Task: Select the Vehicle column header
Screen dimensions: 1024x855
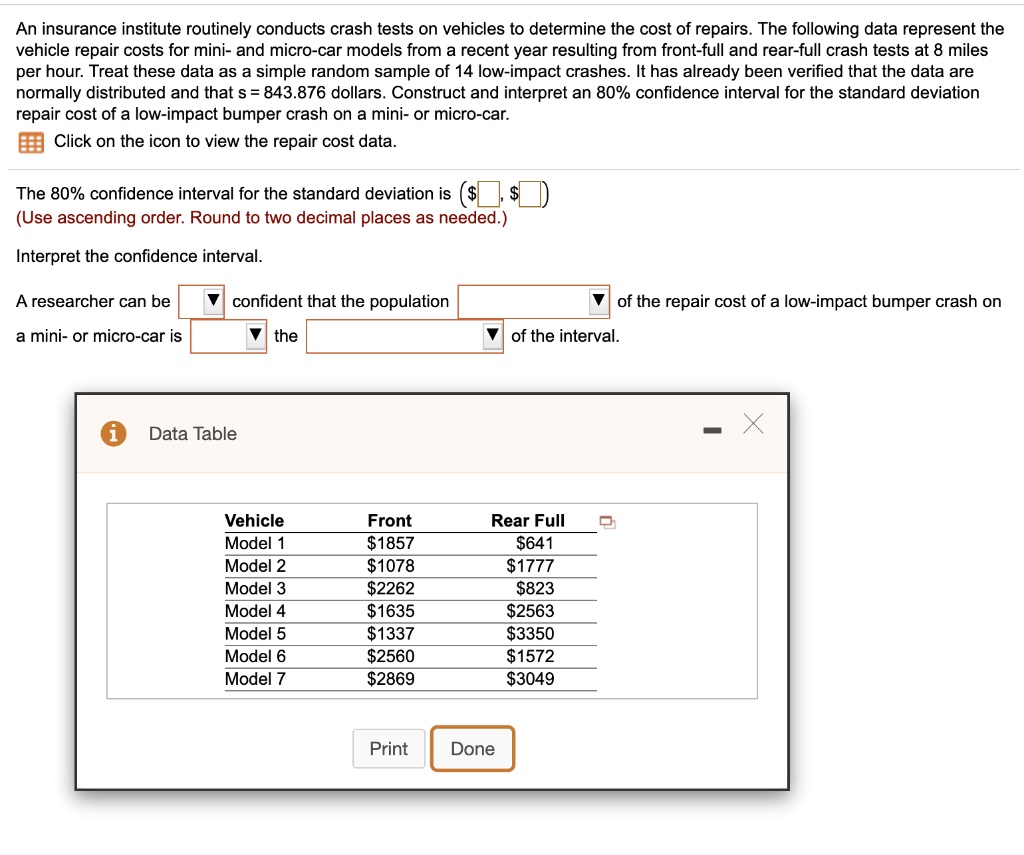Action: pyautogui.click(x=254, y=521)
